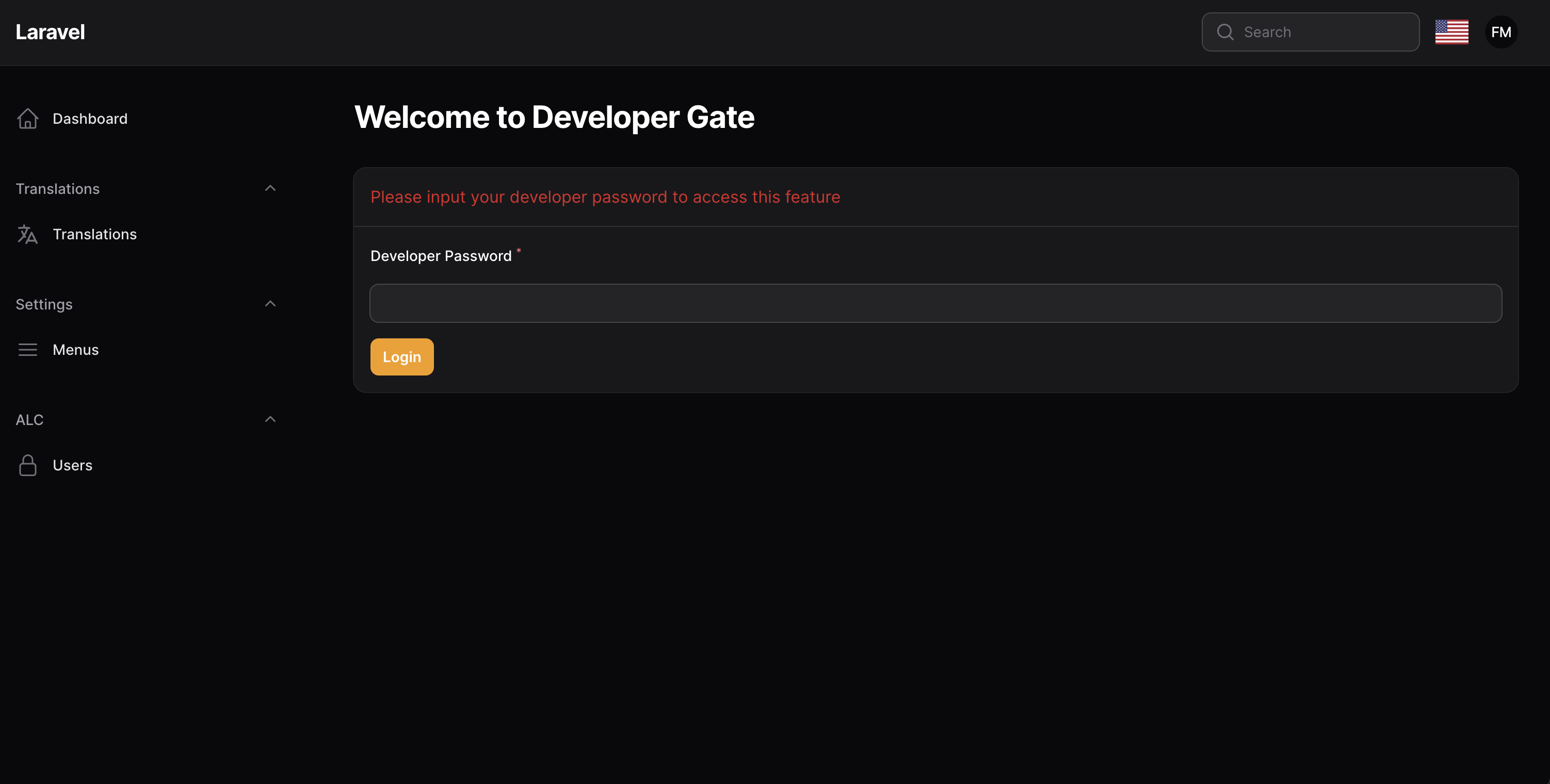
Task: Open the Menus settings page
Action: point(76,350)
